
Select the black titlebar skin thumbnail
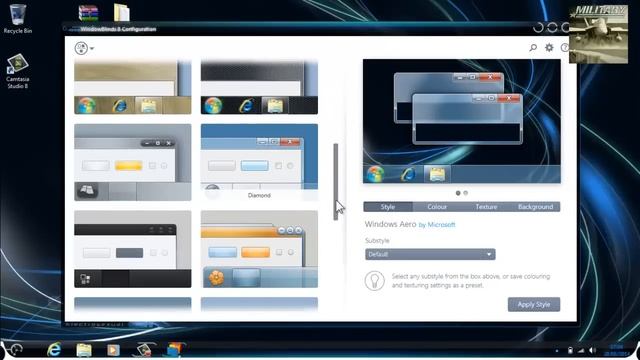pos(133,249)
